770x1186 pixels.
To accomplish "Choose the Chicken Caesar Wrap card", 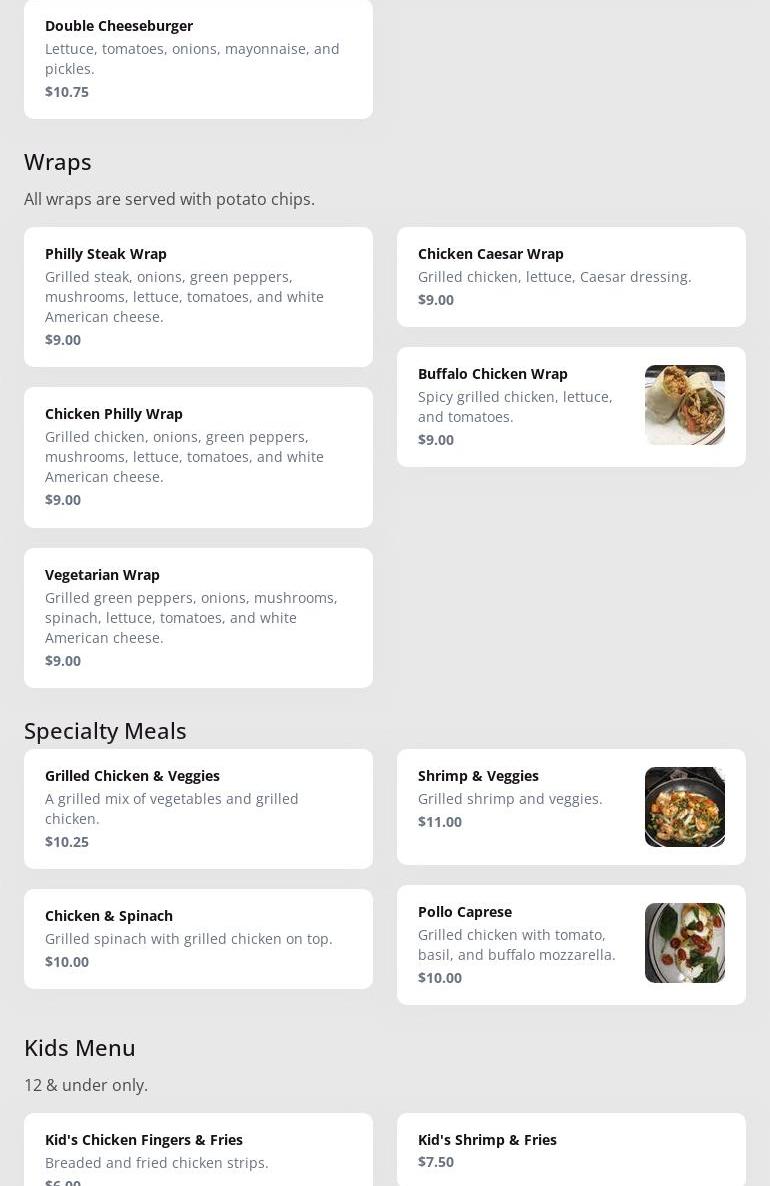I will 570,276.
